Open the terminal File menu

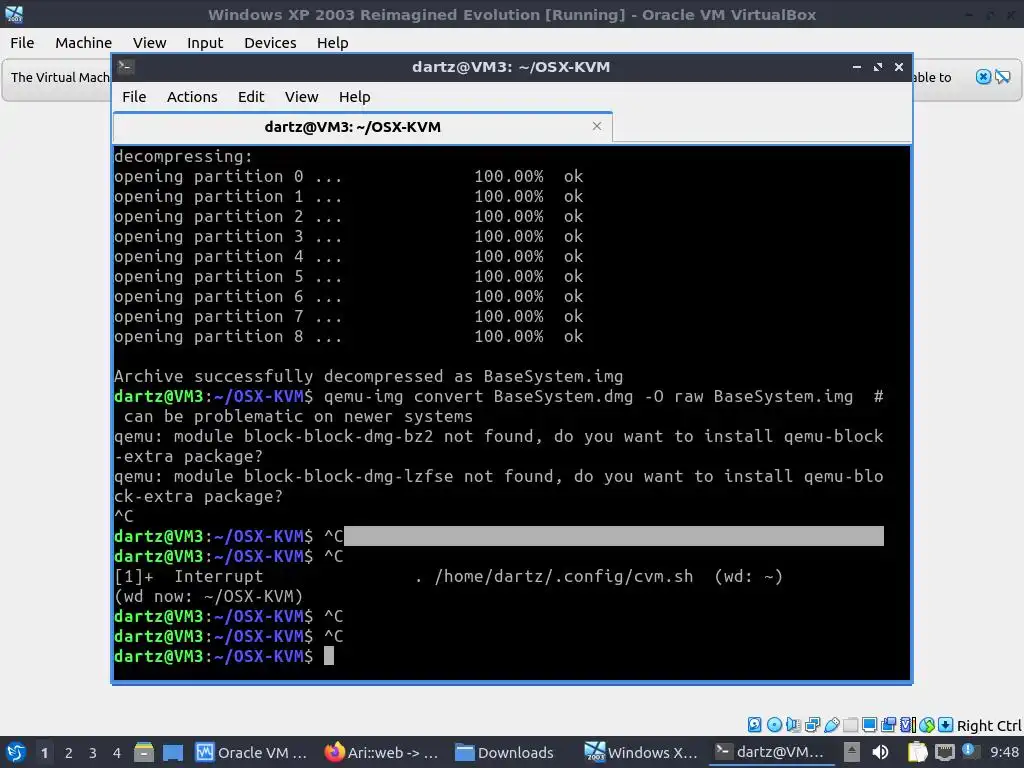pyautogui.click(x=134, y=97)
